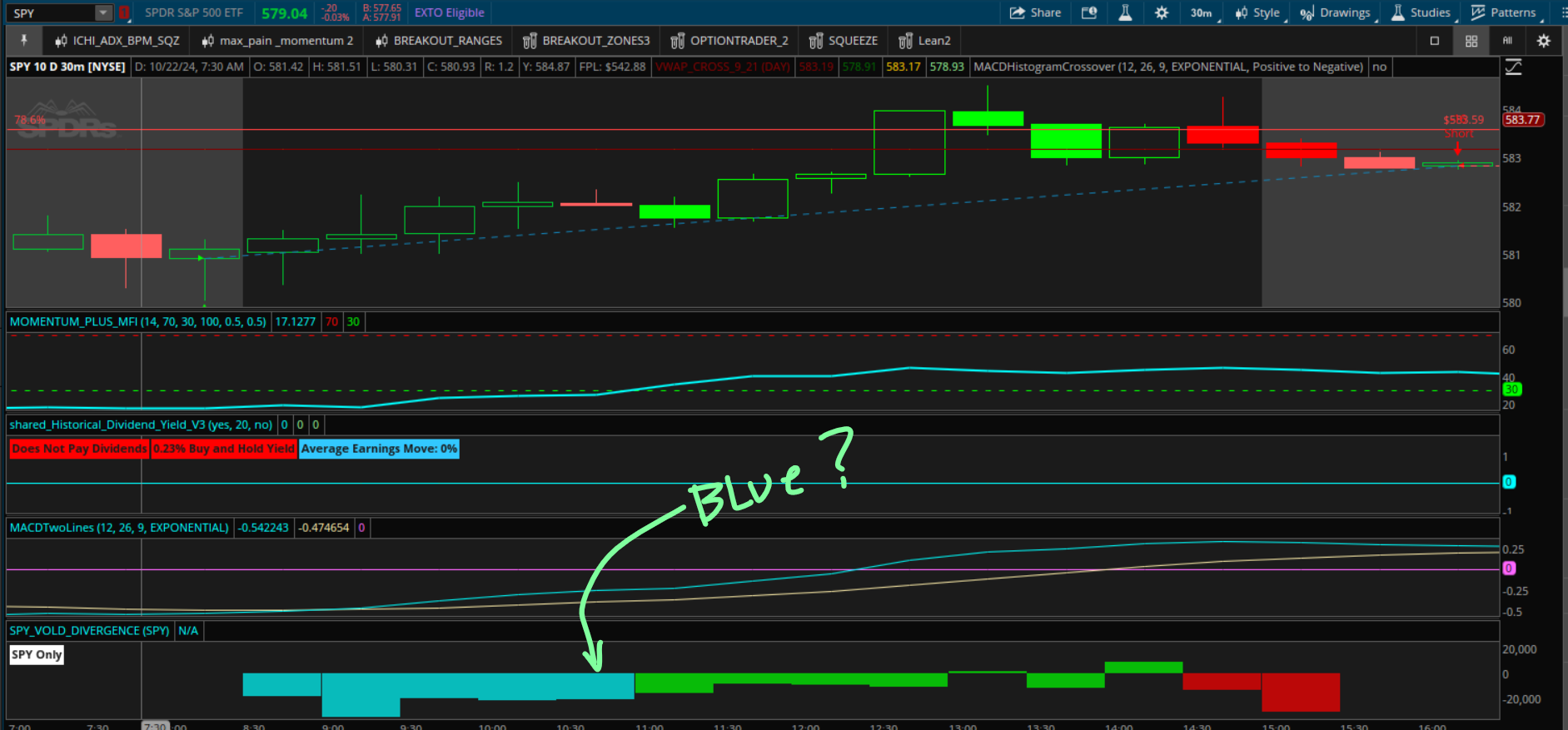Load the SQUEEZE study set
Viewport: 1568px width, 730px height.
844,41
